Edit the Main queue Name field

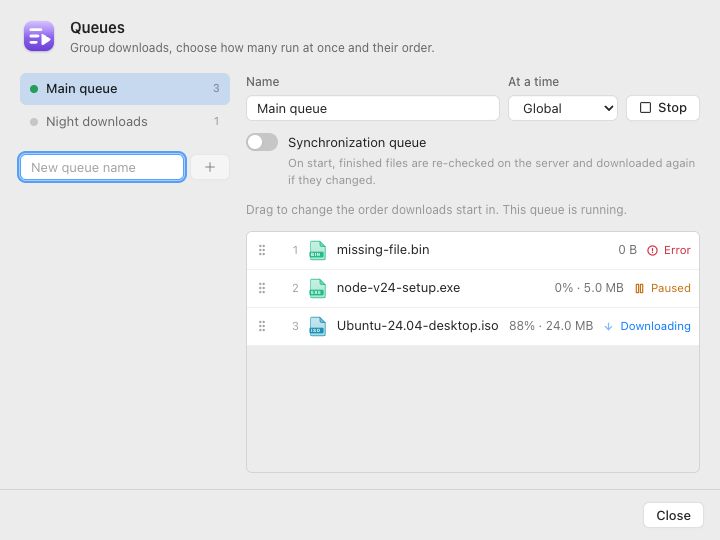click(x=373, y=108)
